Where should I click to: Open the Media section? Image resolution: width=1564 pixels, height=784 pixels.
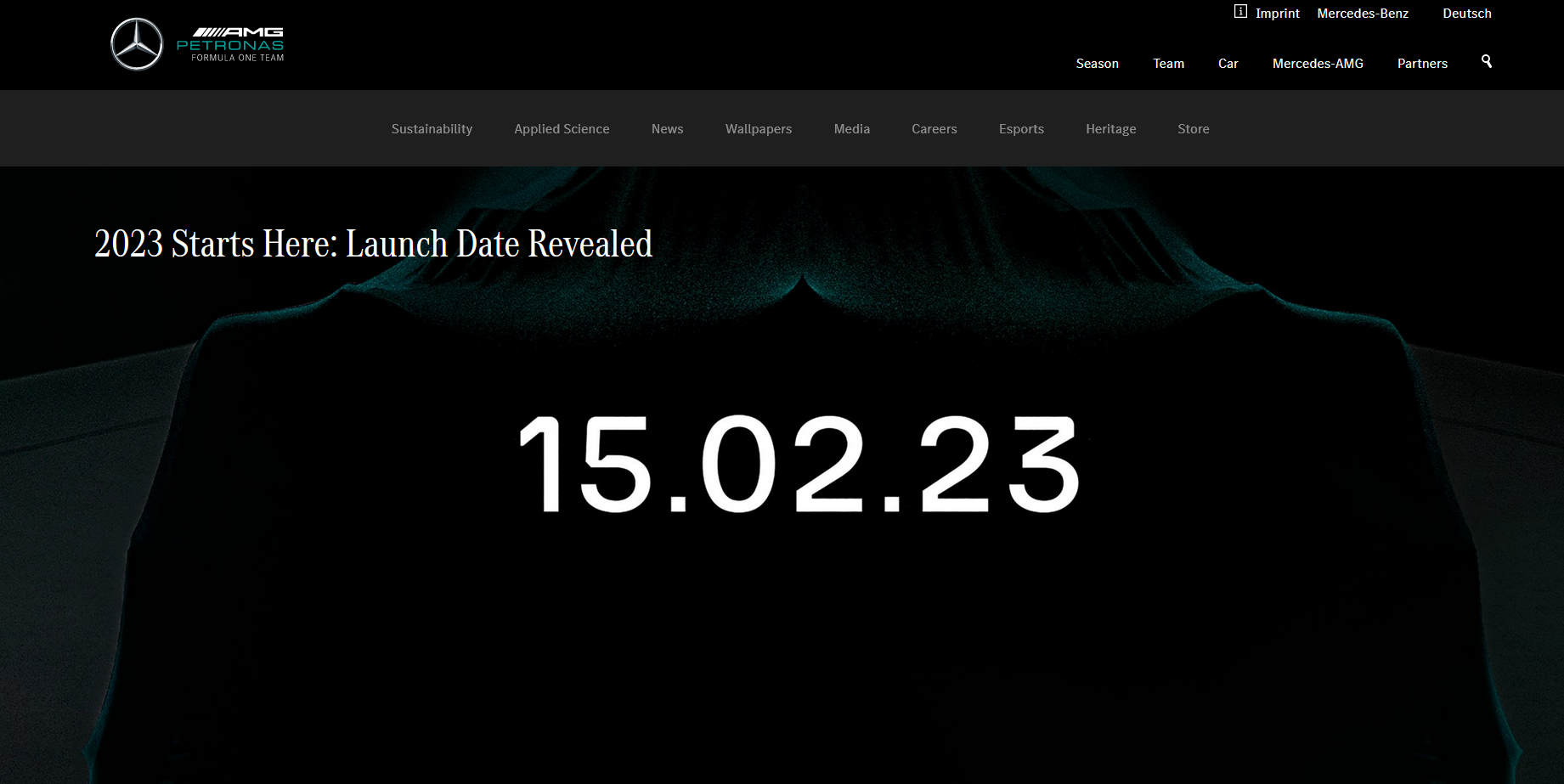(x=852, y=129)
